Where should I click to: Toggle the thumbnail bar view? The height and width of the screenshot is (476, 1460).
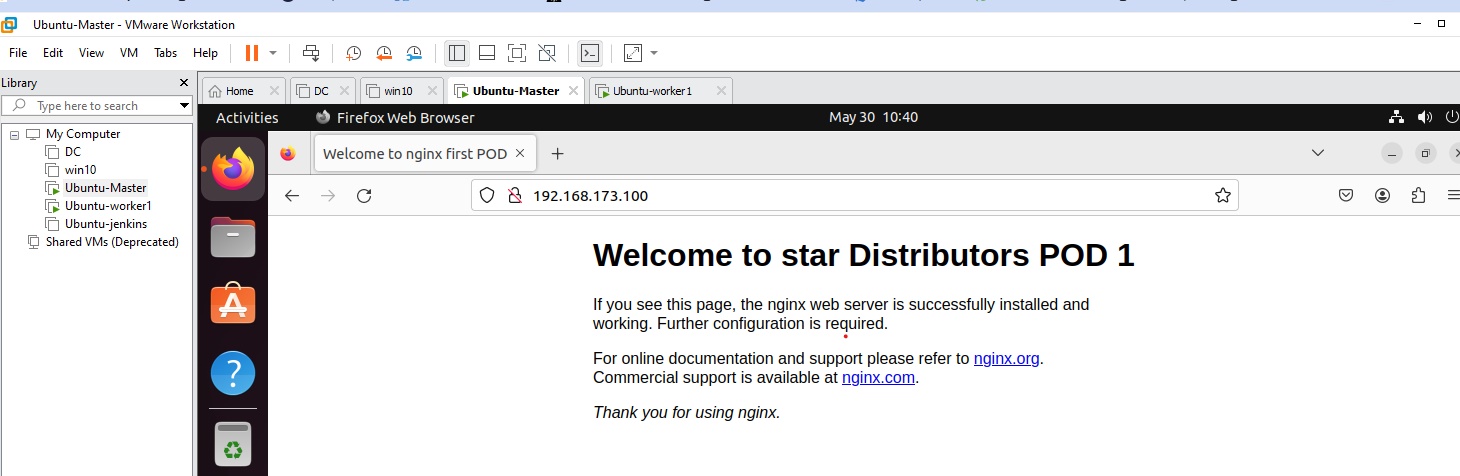(x=487, y=53)
